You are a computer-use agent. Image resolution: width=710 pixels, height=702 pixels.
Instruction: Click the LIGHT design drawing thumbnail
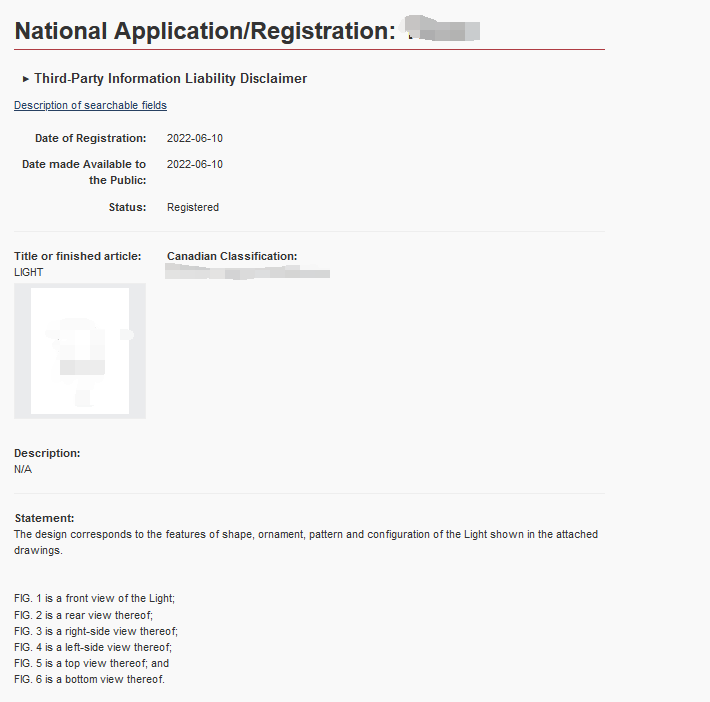pyautogui.click(x=80, y=351)
